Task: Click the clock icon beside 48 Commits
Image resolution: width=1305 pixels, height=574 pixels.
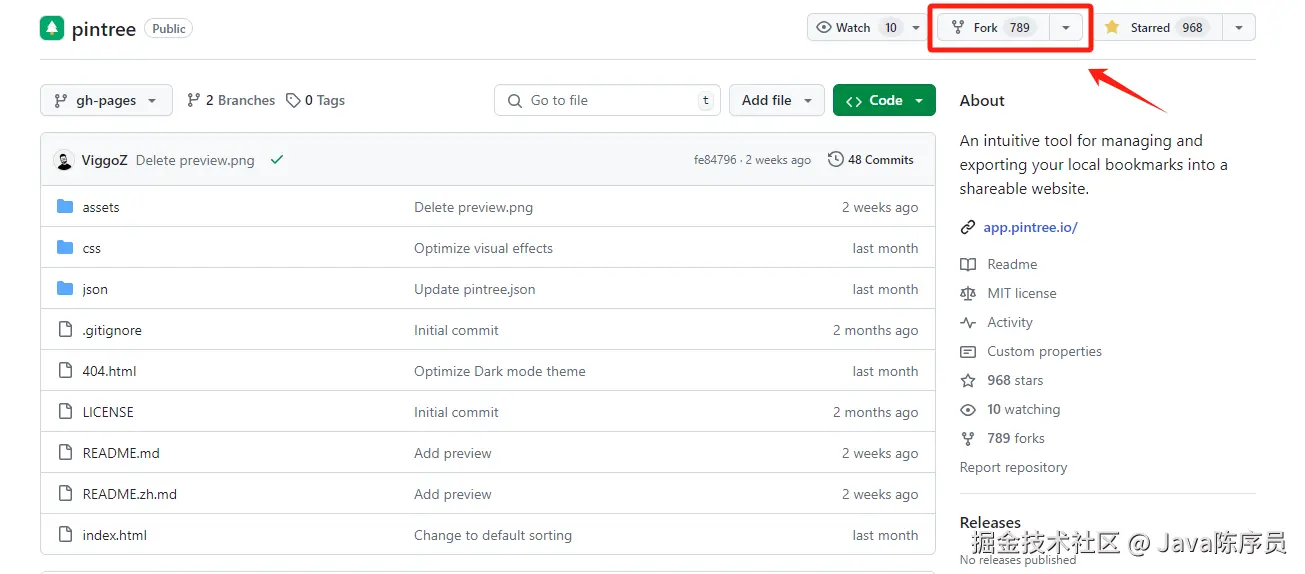Action: (x=836, y=160)
